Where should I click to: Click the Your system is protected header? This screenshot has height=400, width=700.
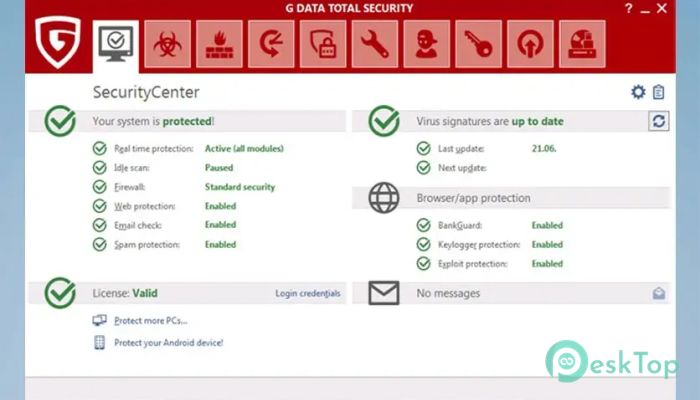click(154, 121)
